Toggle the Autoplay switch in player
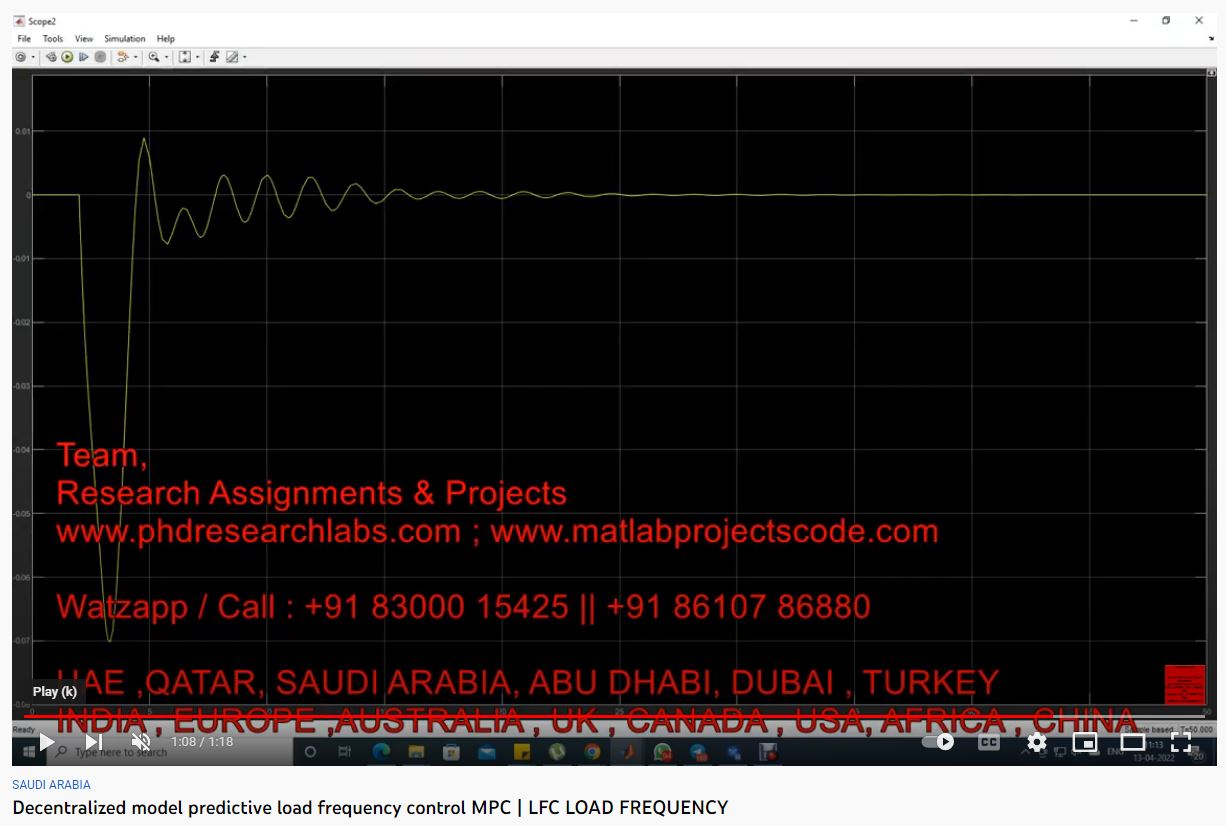Image resolution: width=1226 pixels, height=826 pixels. (x=938, y=742)
